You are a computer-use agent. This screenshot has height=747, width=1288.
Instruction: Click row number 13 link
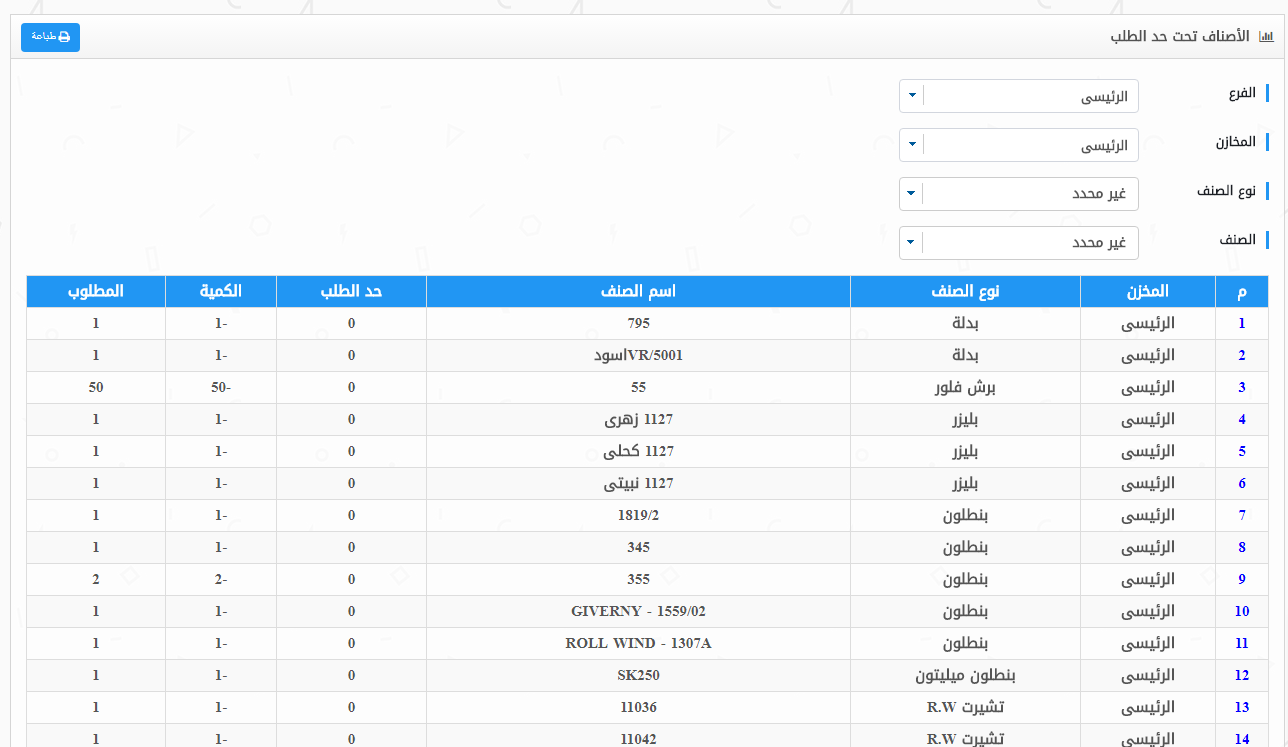tap(1242, 707)
